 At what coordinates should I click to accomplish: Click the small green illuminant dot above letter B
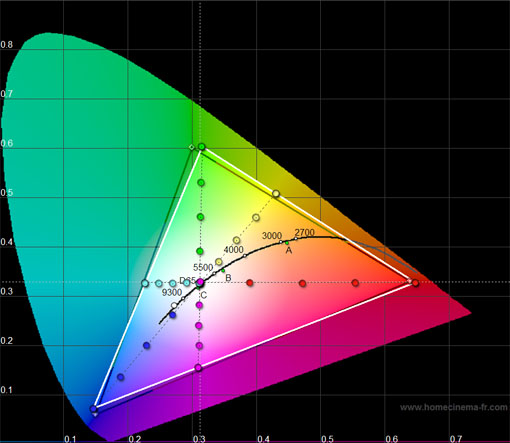pos(223,271)
